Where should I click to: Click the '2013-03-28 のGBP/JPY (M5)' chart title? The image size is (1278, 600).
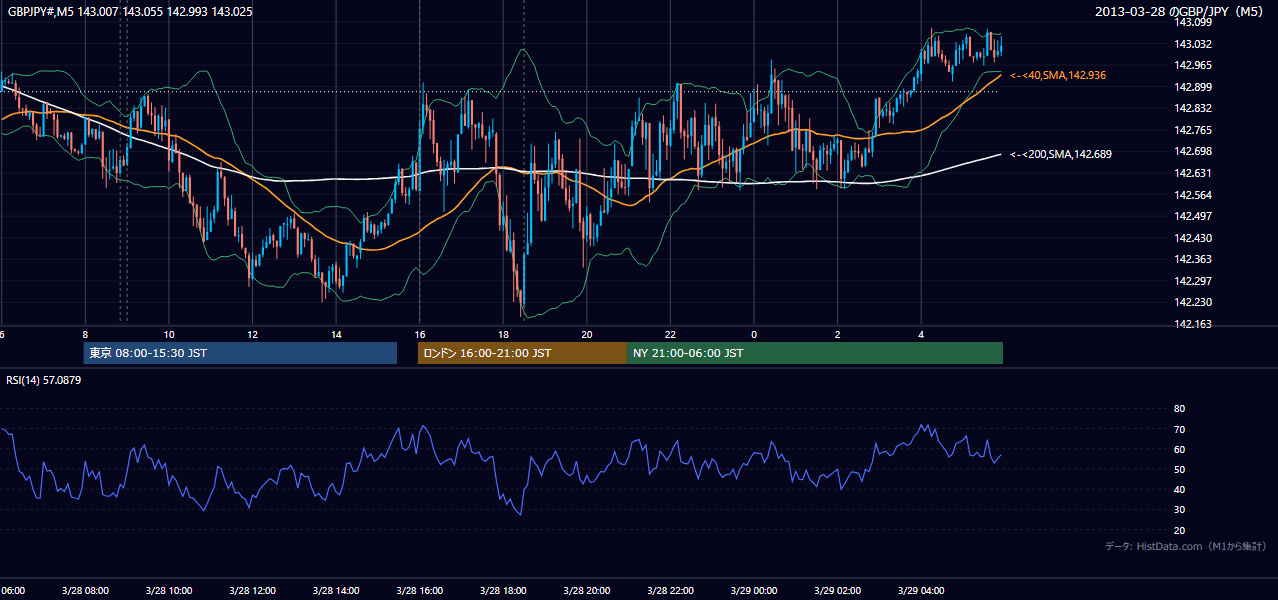pos(1181,11)
